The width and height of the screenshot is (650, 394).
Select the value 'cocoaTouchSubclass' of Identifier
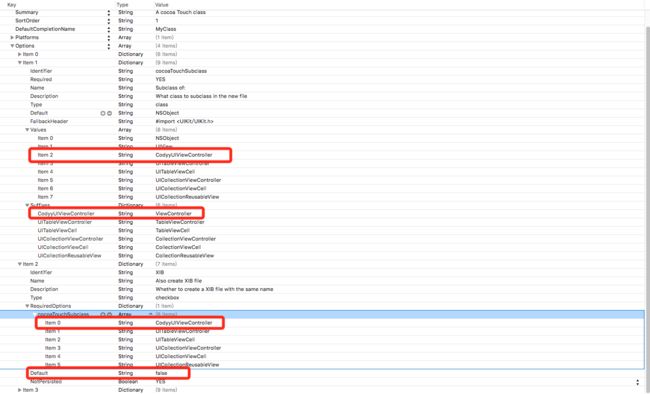[181, 71]
